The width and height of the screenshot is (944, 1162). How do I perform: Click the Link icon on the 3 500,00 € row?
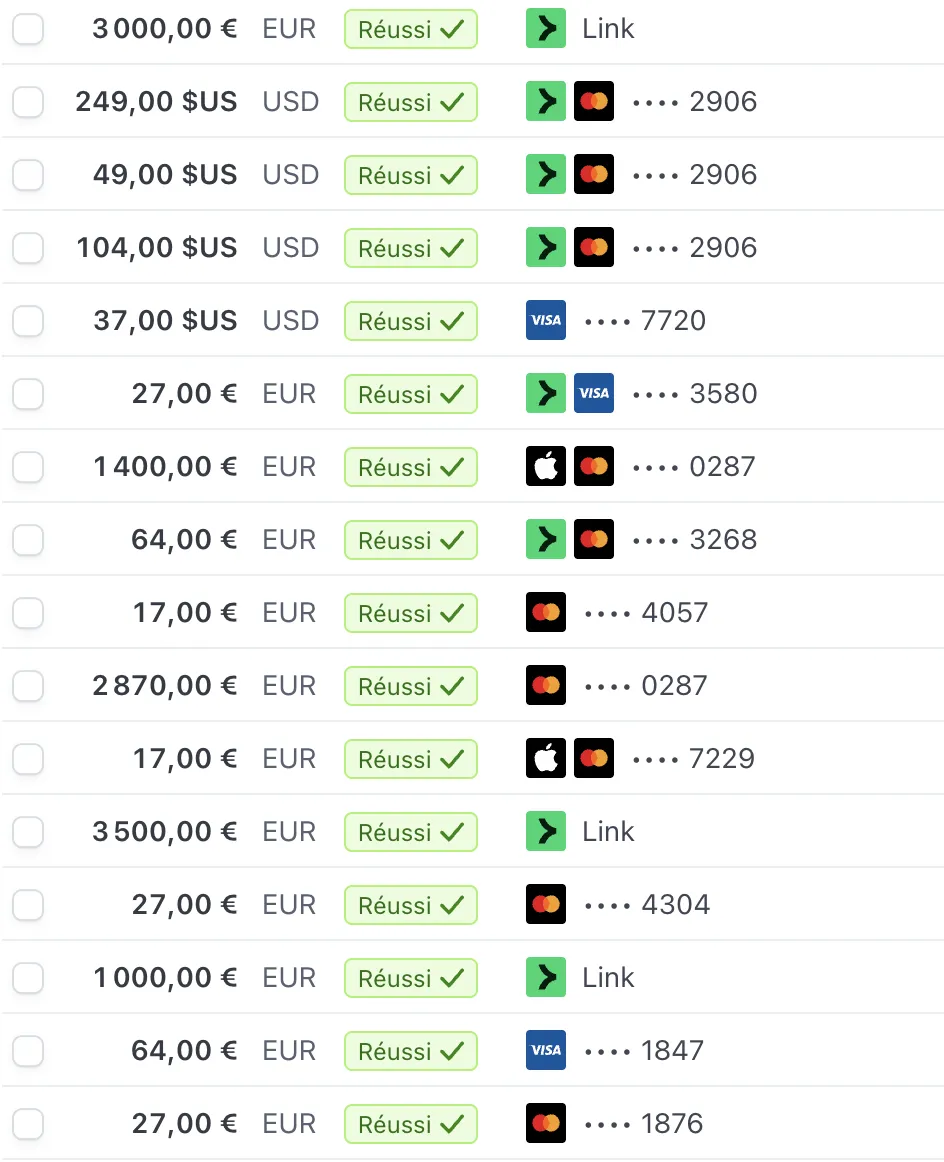546,831
